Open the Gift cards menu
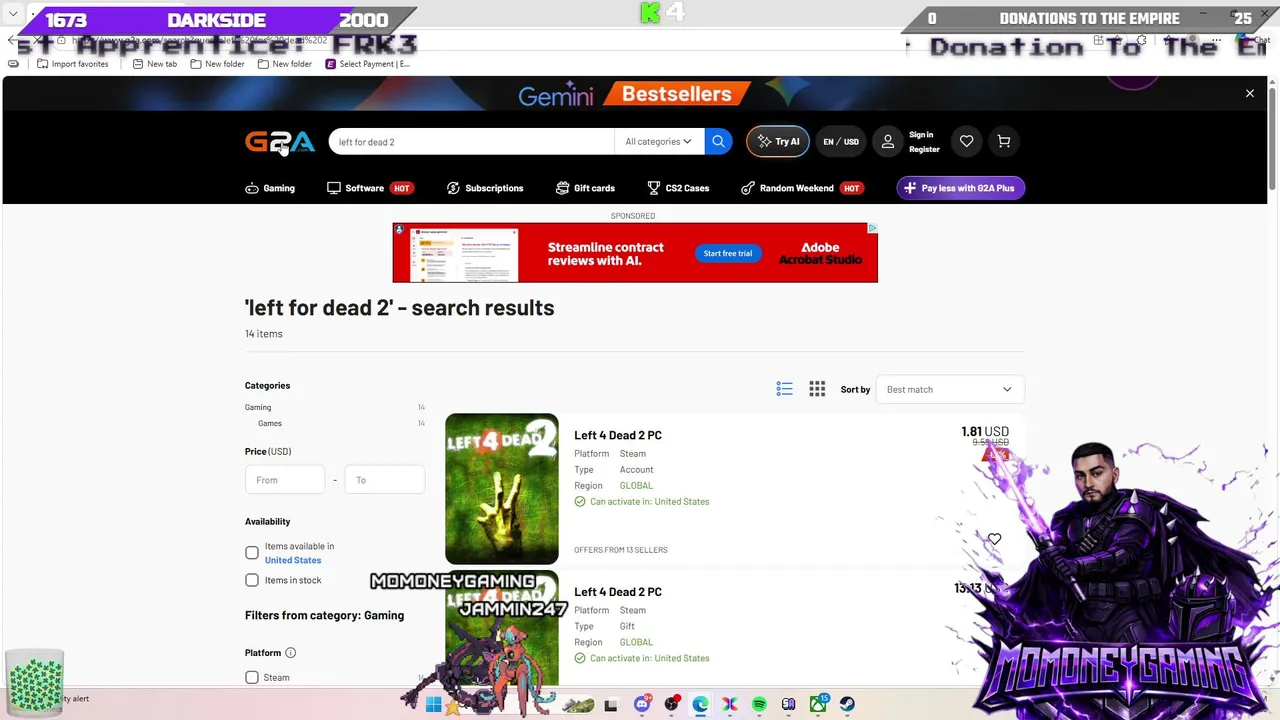 585,188
